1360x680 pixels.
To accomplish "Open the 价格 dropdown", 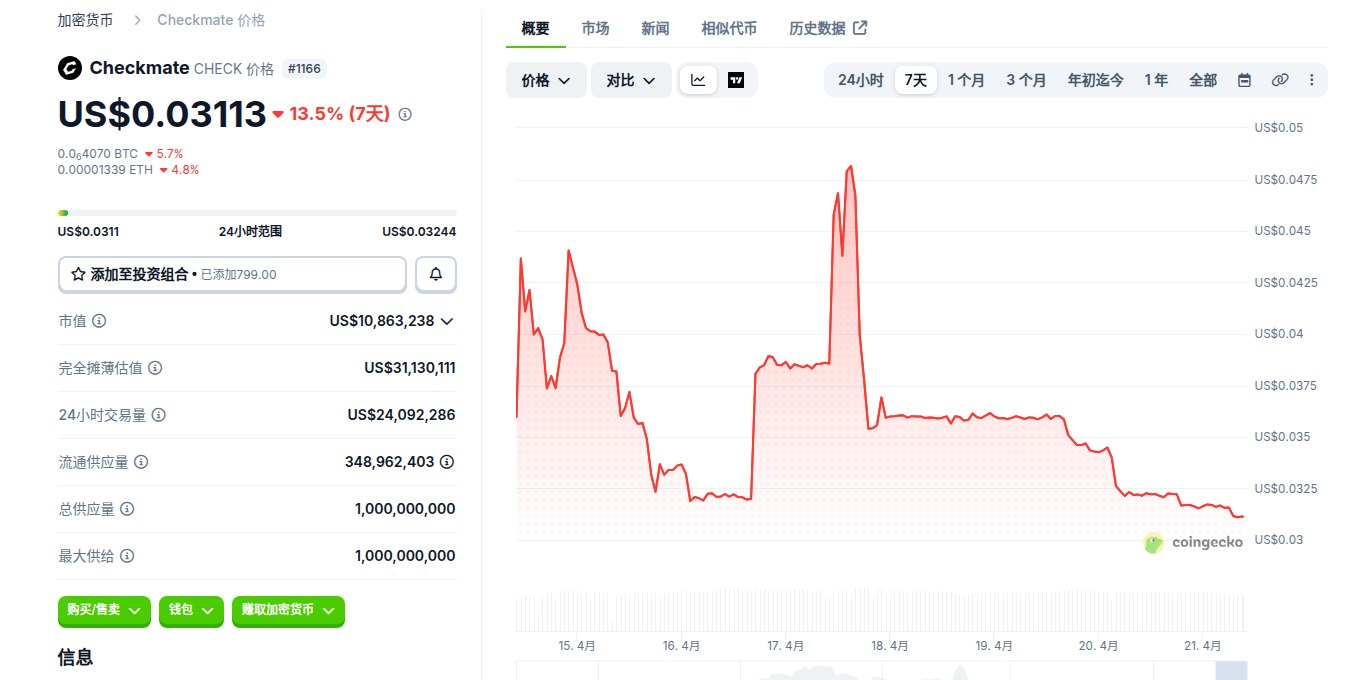I will [546, 80].
